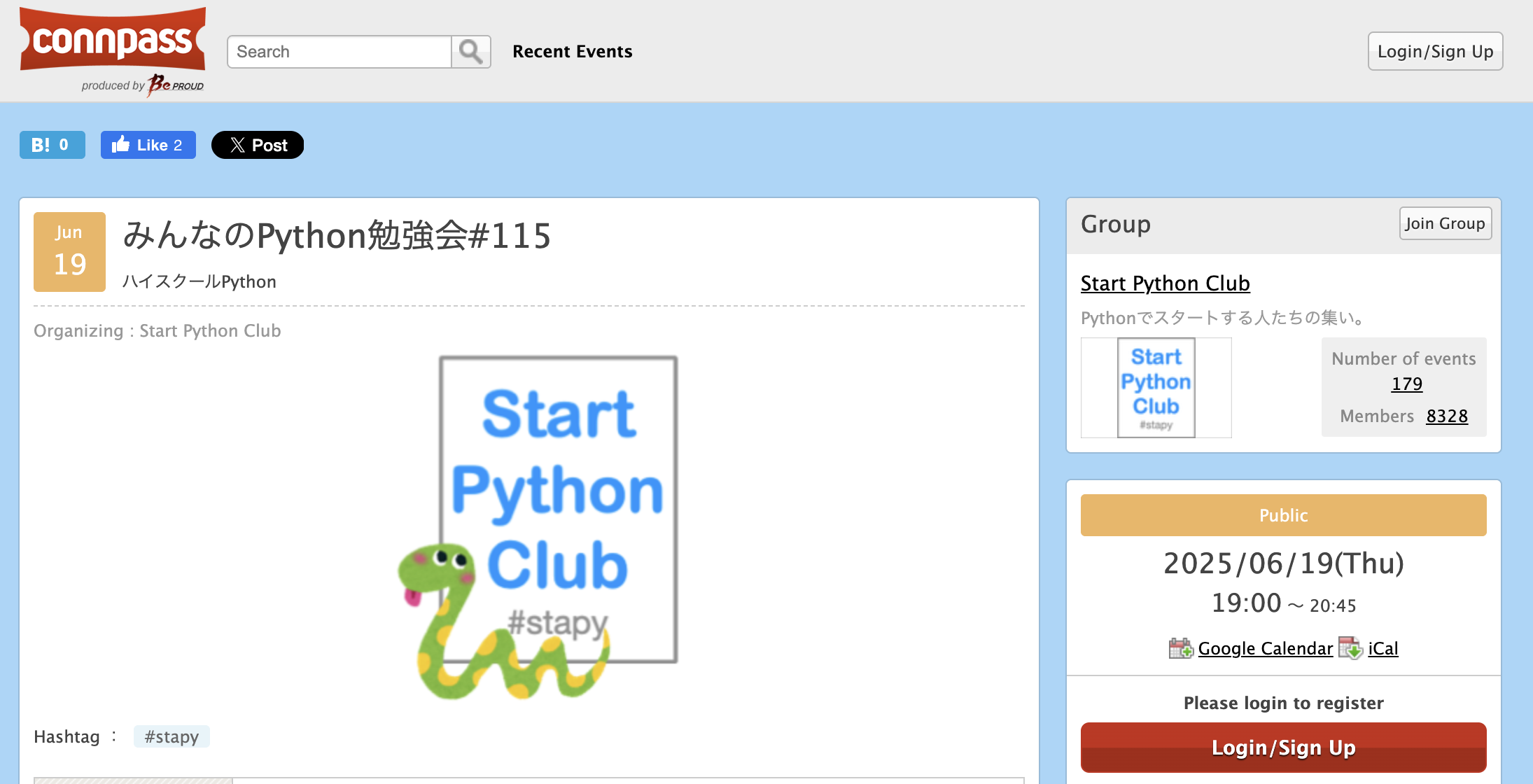Click the search magnifier button
This screenshot has height=784, width=1533.
(x=471, y=52)
